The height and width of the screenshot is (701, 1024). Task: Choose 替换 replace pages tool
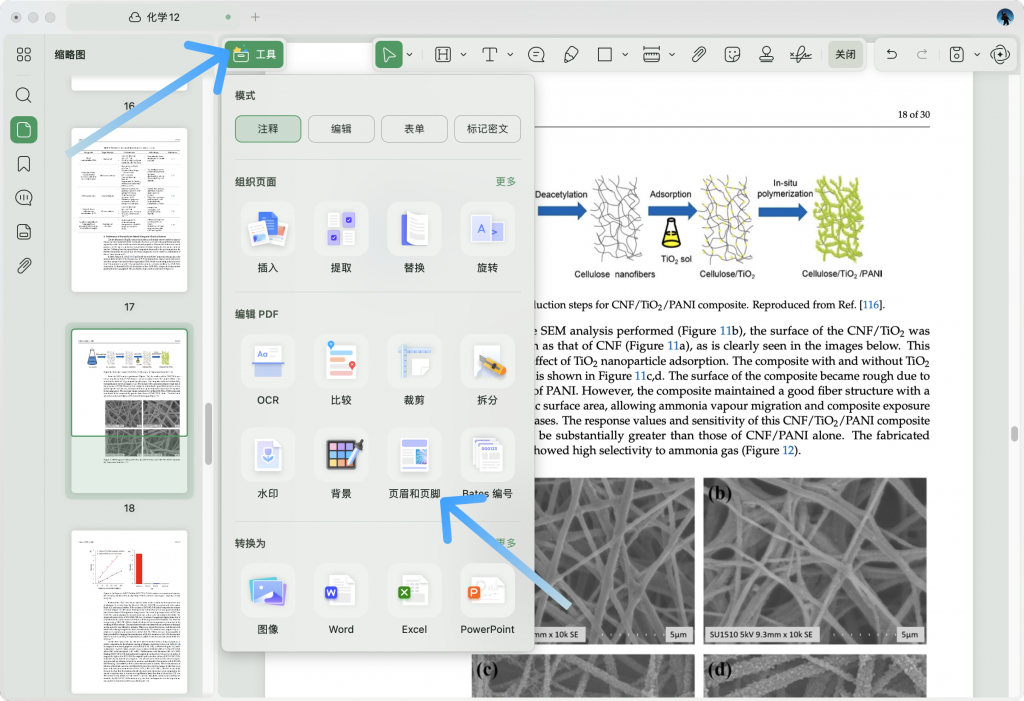(414, 238)
